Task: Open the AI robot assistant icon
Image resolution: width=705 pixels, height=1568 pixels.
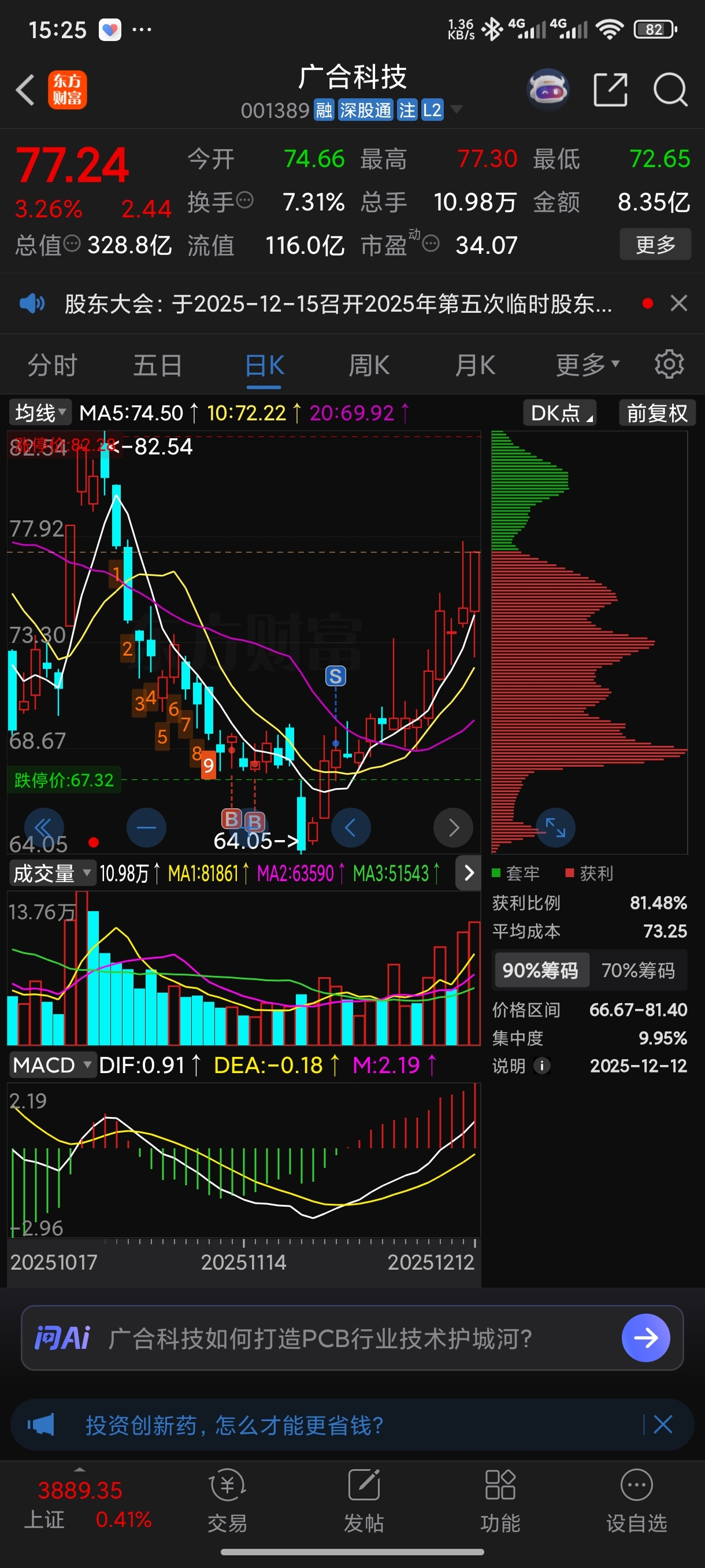Action: pos(548,90)
